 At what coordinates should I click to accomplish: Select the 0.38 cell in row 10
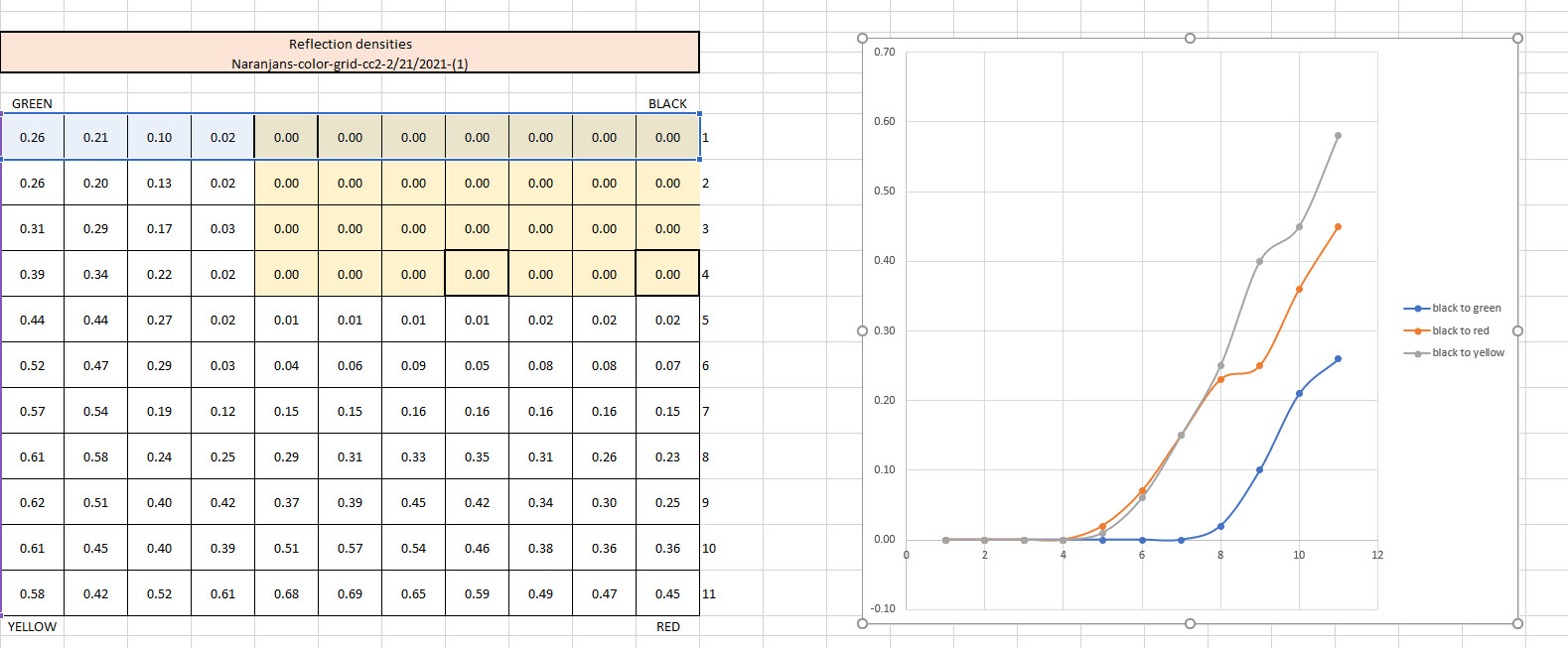click(x=540, y=548)
